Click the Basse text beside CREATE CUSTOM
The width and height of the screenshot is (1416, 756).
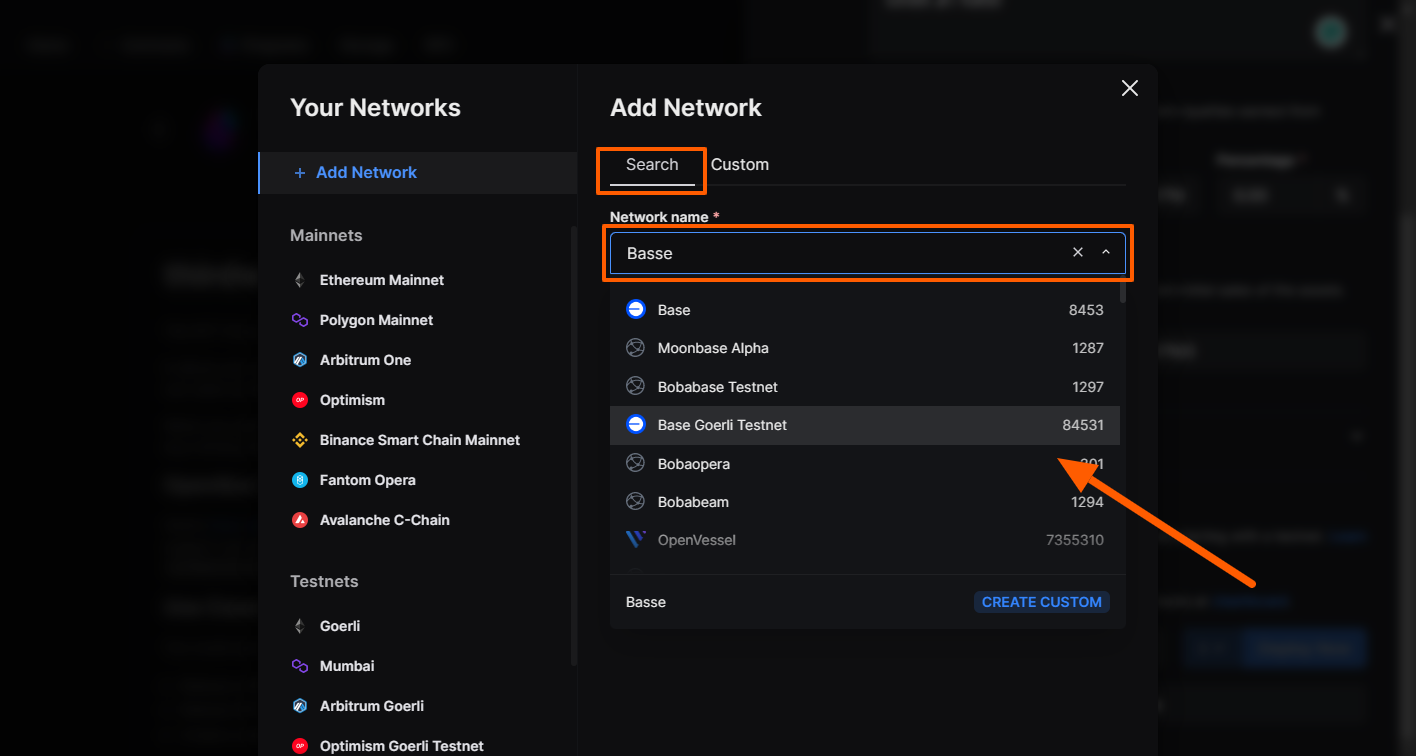[x=646, y=602]
